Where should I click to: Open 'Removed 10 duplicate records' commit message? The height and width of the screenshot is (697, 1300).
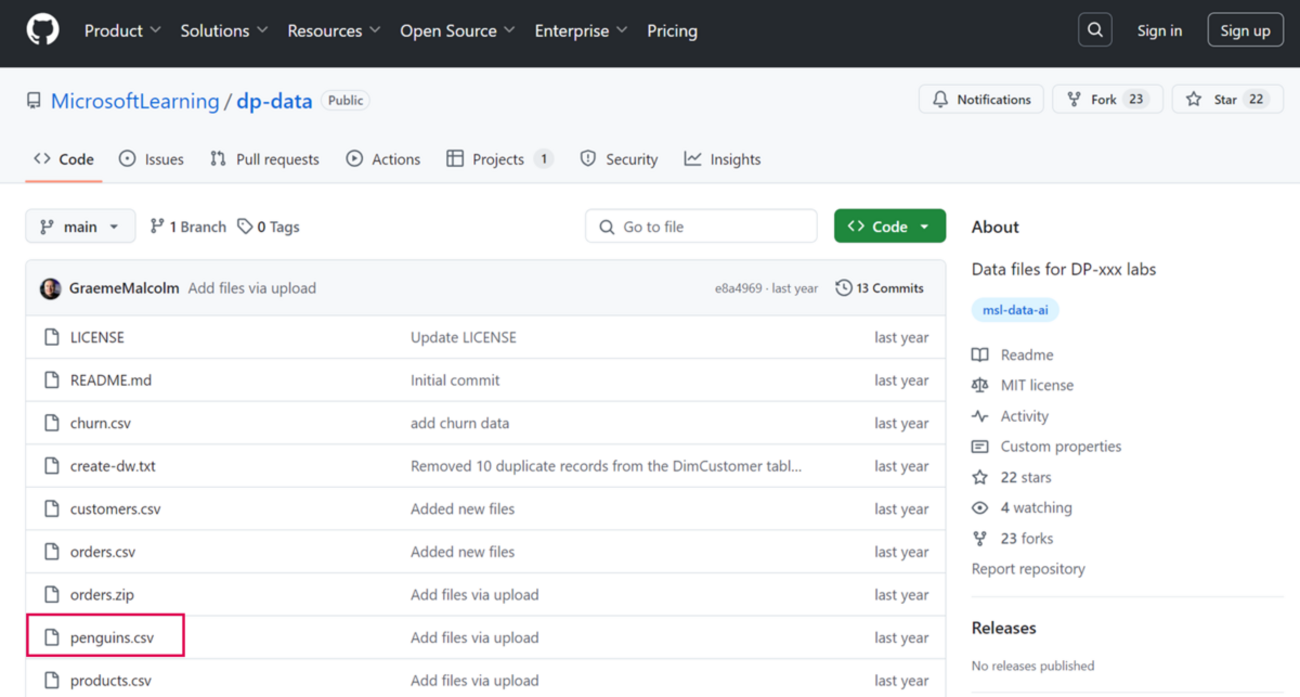(x=606, y=466)
